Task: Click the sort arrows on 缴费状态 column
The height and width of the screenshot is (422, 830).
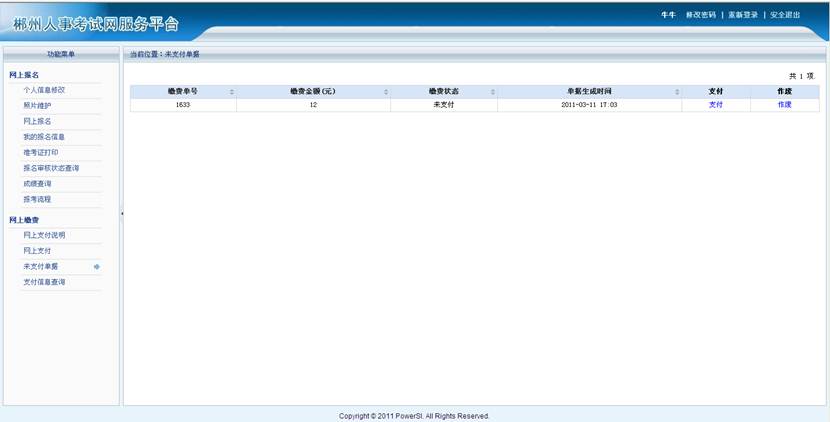Action: pos(493,92)
